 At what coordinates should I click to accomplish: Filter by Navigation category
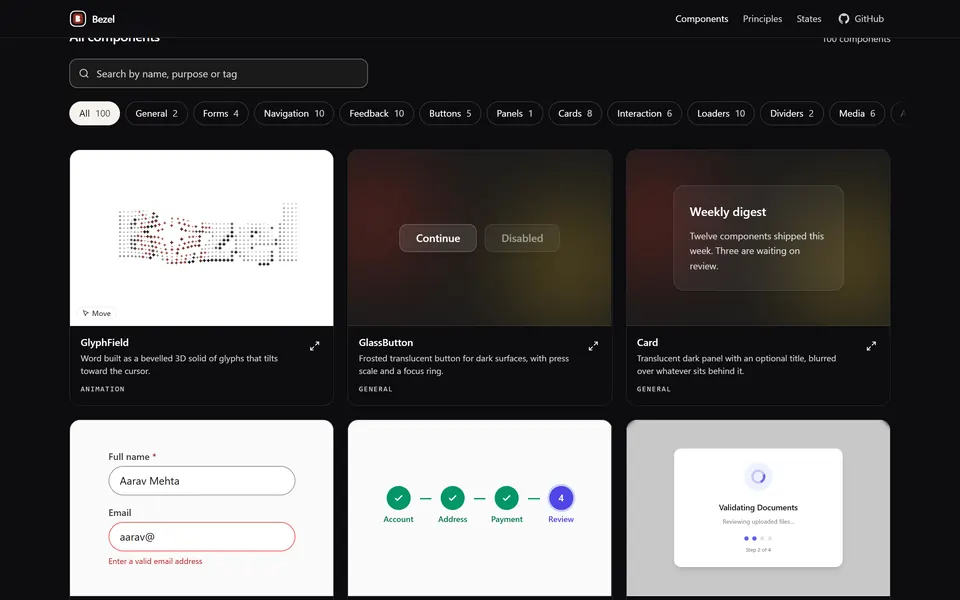coord(294,113)
